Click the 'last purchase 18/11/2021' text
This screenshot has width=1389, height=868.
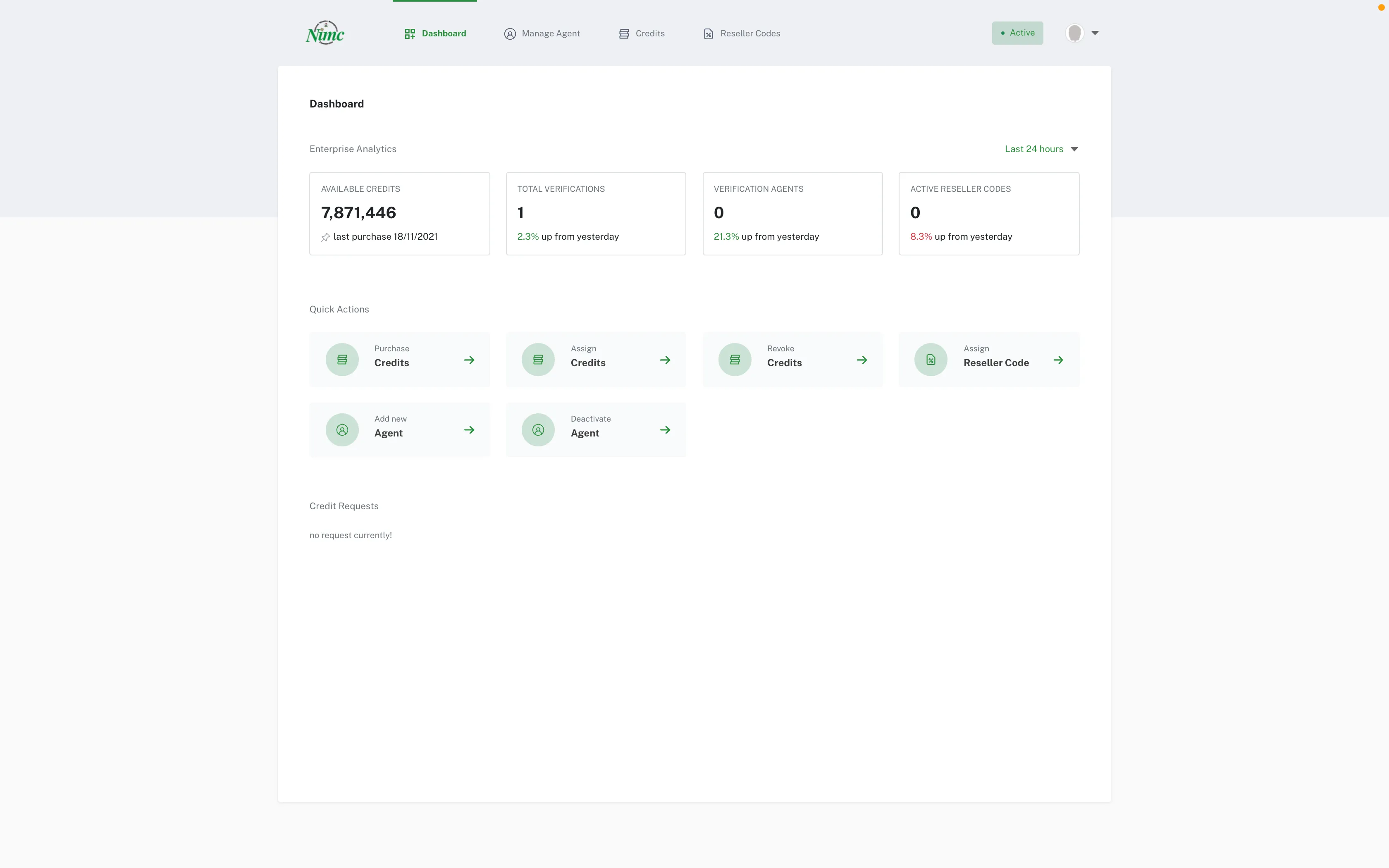[x=385, y=236]
